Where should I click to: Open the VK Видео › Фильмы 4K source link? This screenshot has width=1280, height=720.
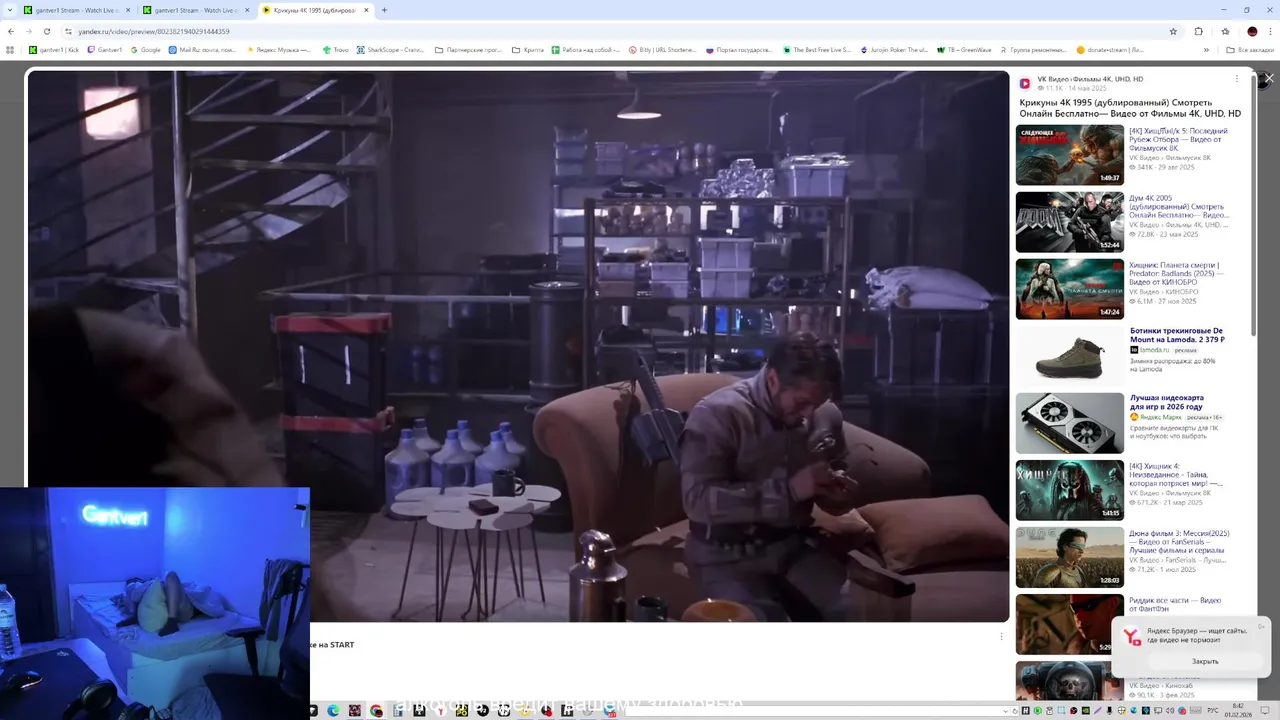coord(1090,79)
